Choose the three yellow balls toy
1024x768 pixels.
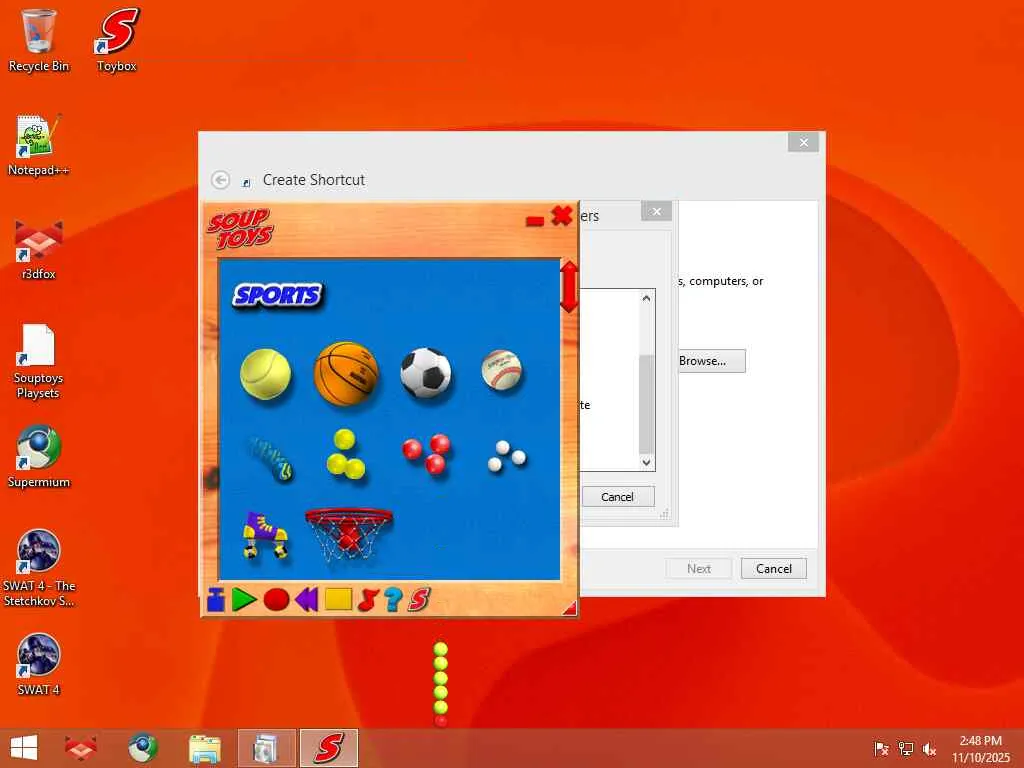(345, 453)
